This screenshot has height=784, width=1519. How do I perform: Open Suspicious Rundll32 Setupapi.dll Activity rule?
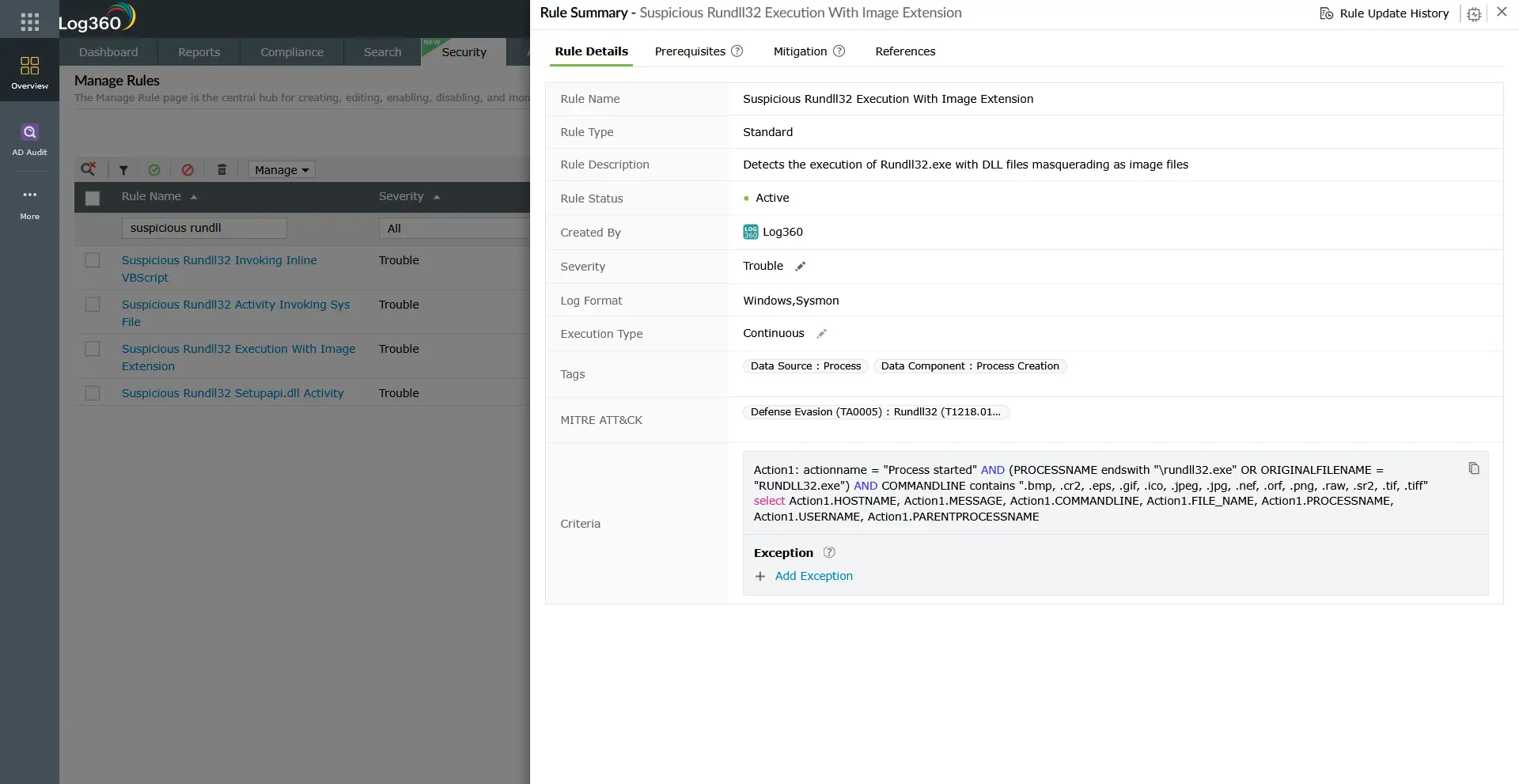[x=233, y=393]
